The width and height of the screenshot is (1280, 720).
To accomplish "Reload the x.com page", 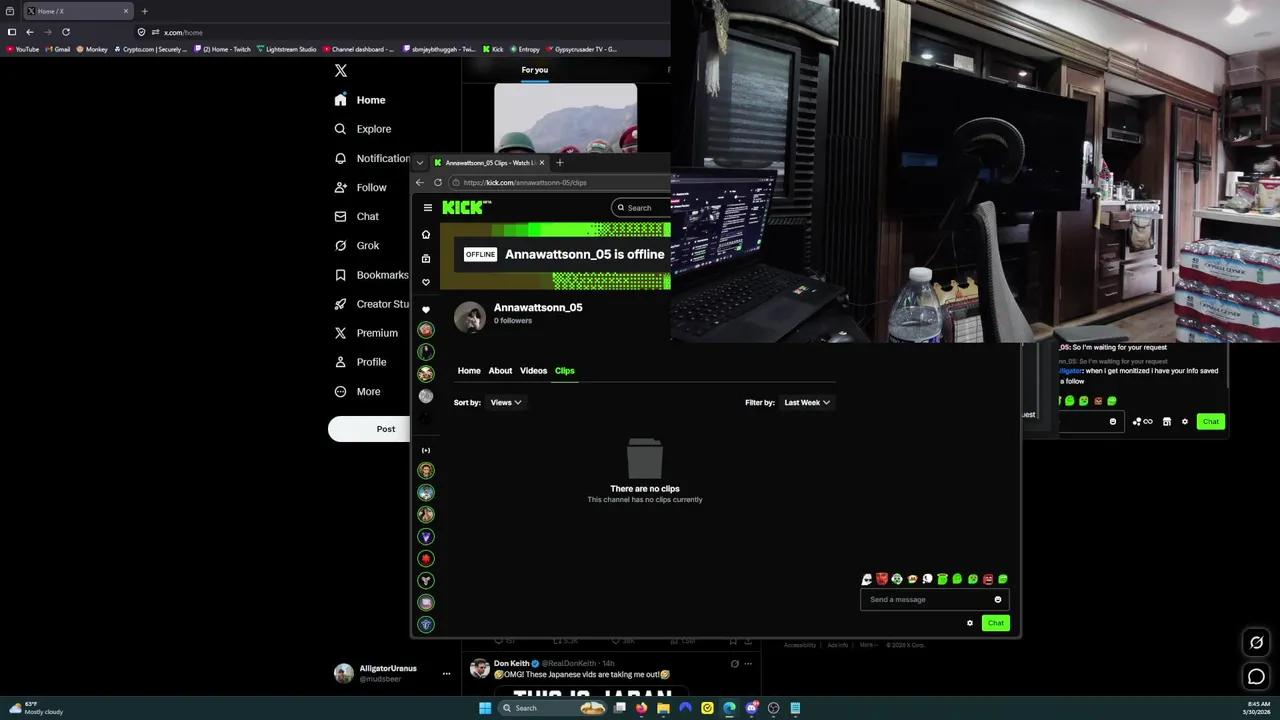I will click(66, 32).
